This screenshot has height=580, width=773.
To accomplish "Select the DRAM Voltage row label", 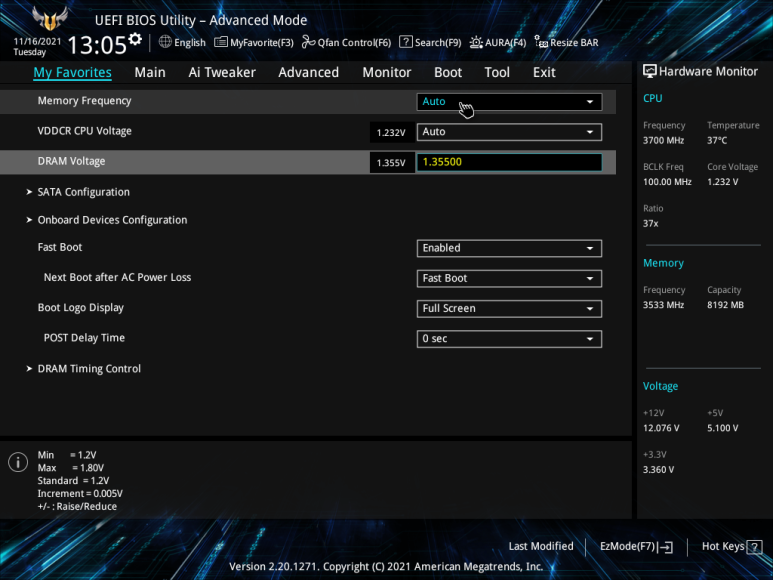I will pos(71,161).
